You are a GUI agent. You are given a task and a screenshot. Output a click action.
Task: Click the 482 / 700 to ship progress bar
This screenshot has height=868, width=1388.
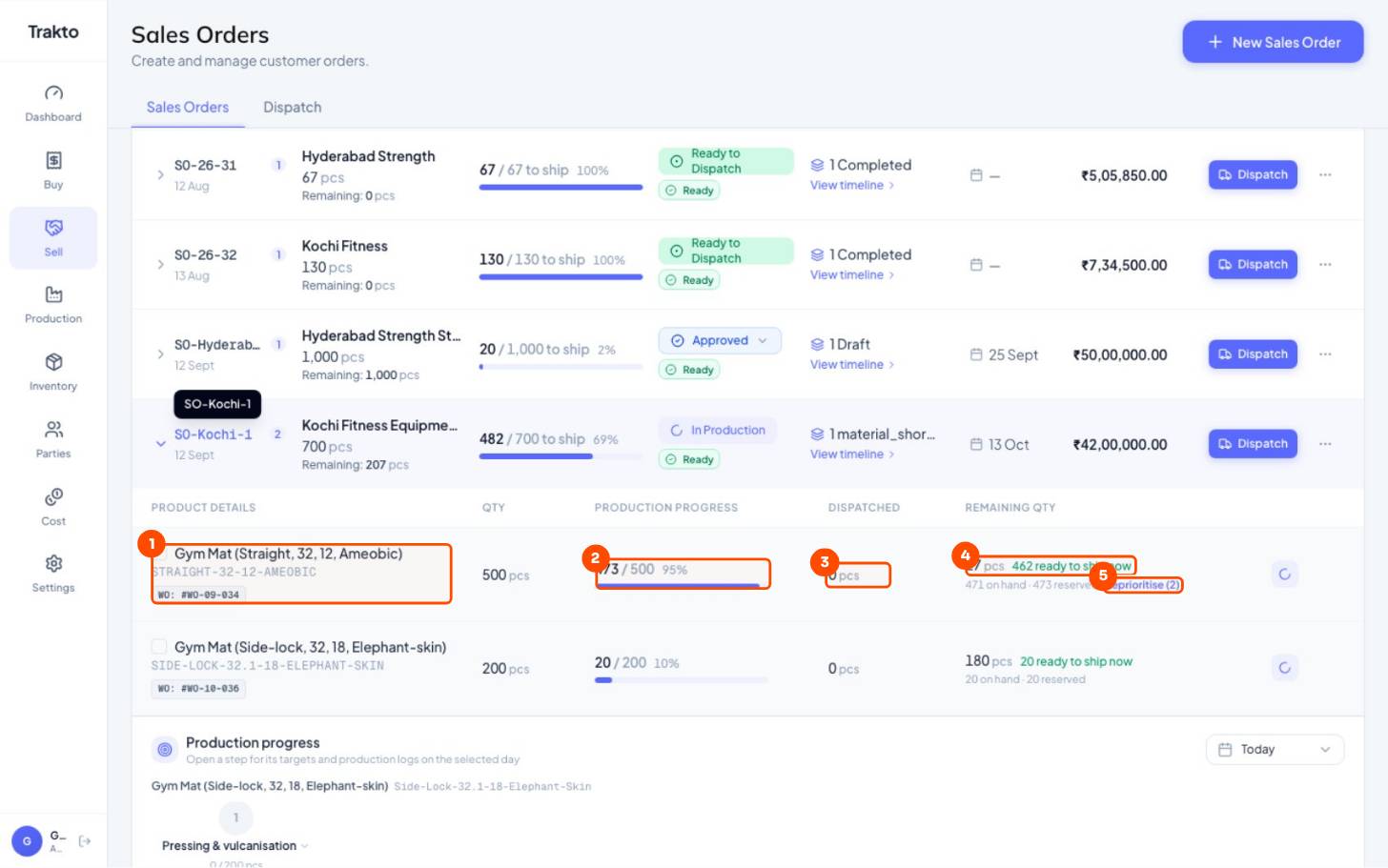(561, 456)
